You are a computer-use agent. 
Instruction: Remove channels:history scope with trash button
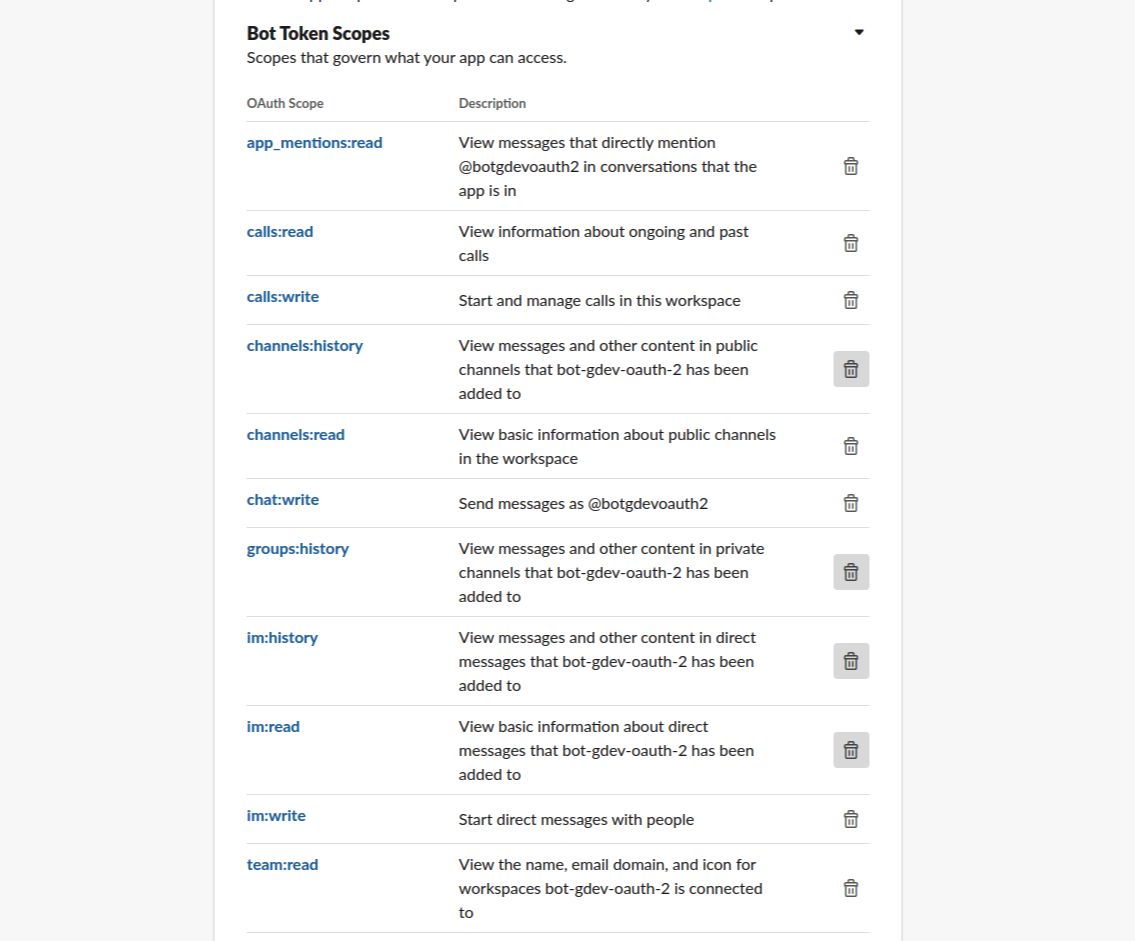click(x=851, y=369)
